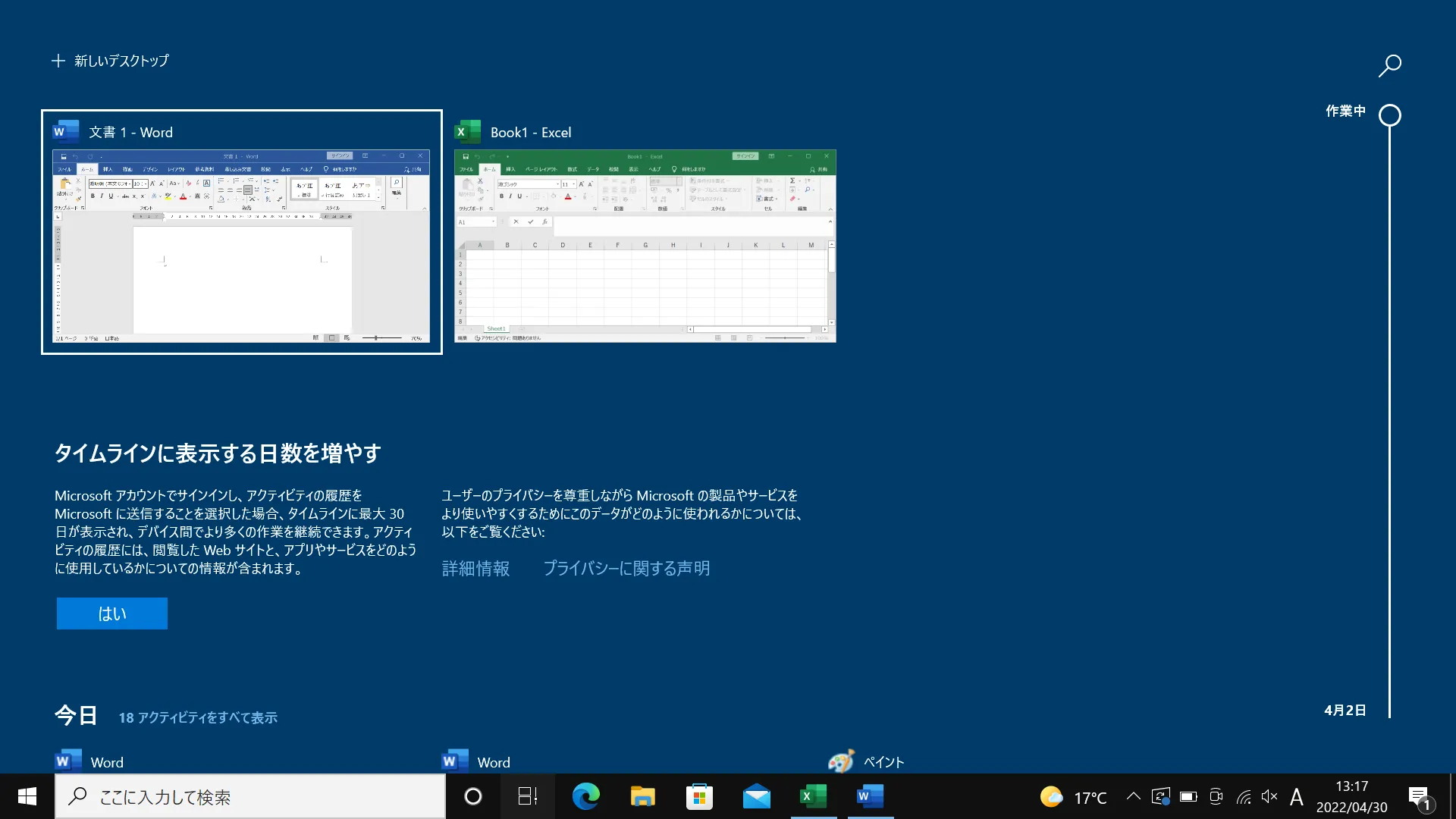Viewport: 1456px width, 819px height.
Task: Open the 詳細情報 link
Action: 475,568
